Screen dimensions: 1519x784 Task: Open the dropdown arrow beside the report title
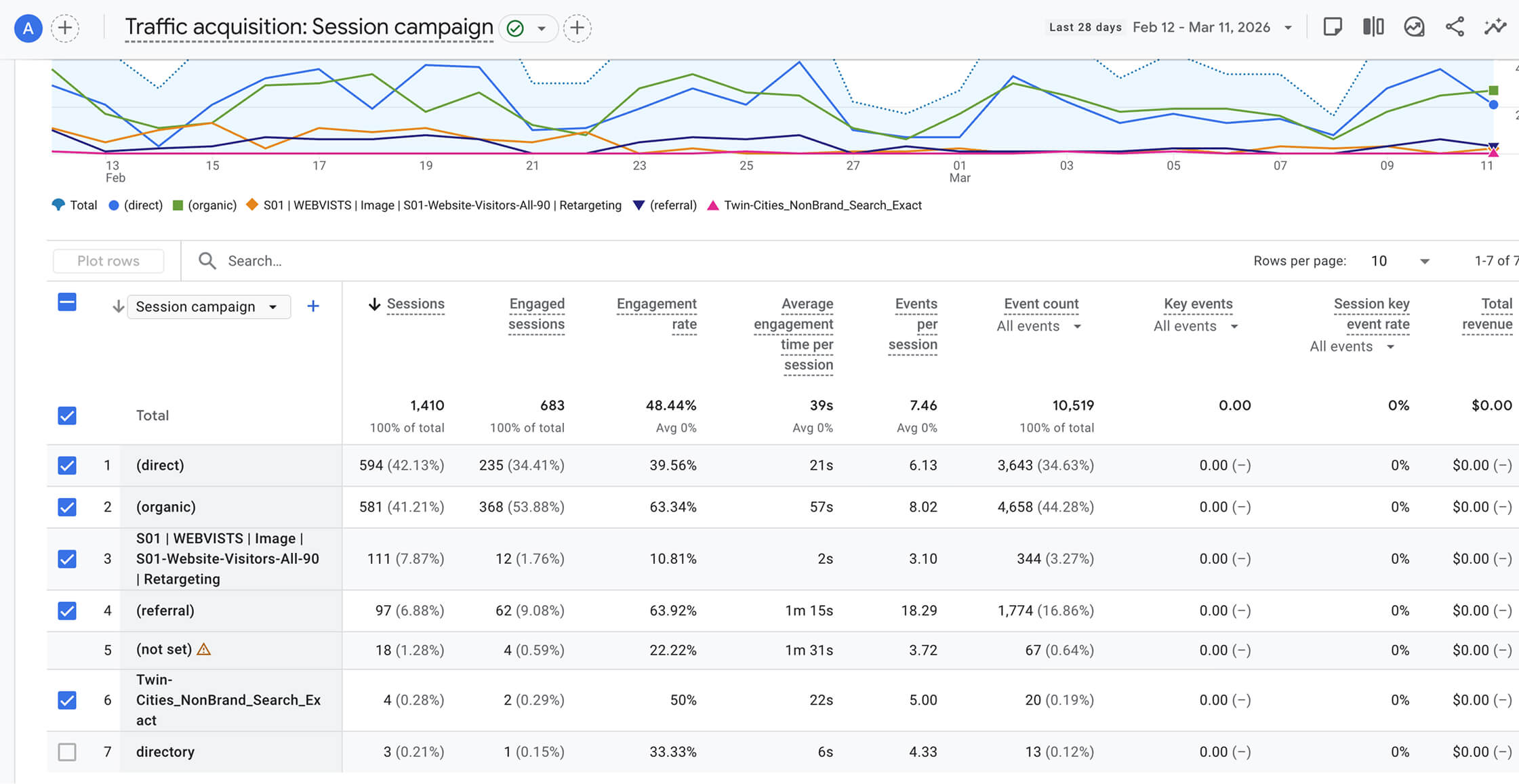542,28
